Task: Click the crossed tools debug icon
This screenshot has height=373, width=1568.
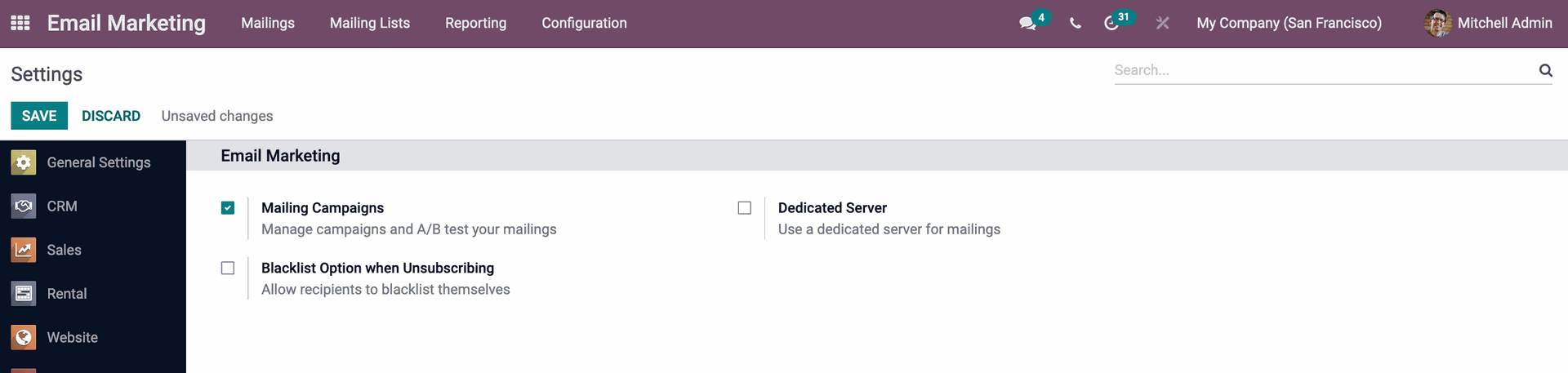Action: pyautogui.click(x=1163, y=23)
